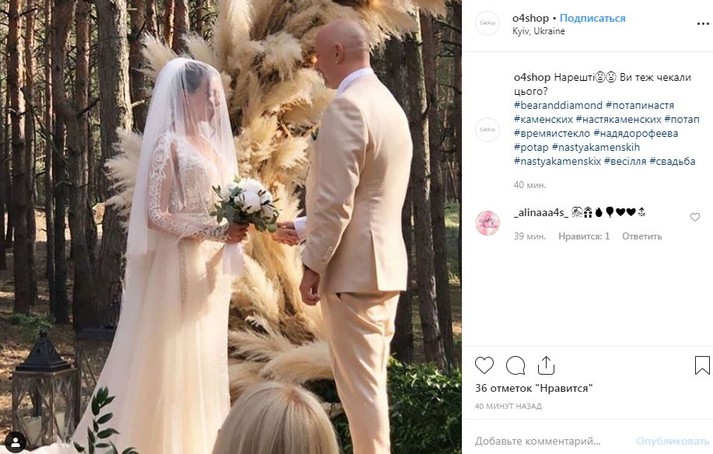713x454 pixels.
Task: Open the o4shop avatar beside the caption
Action: pyautogui.click(x=487, y=130)
